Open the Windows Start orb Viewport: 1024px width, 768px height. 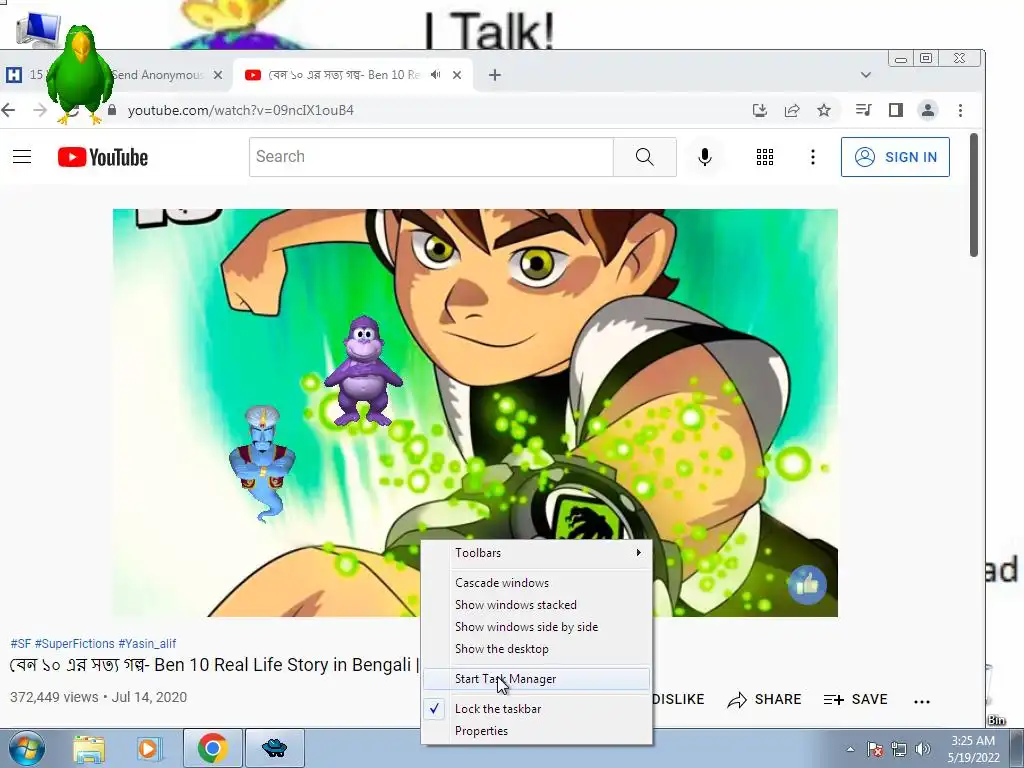point(26,748)
